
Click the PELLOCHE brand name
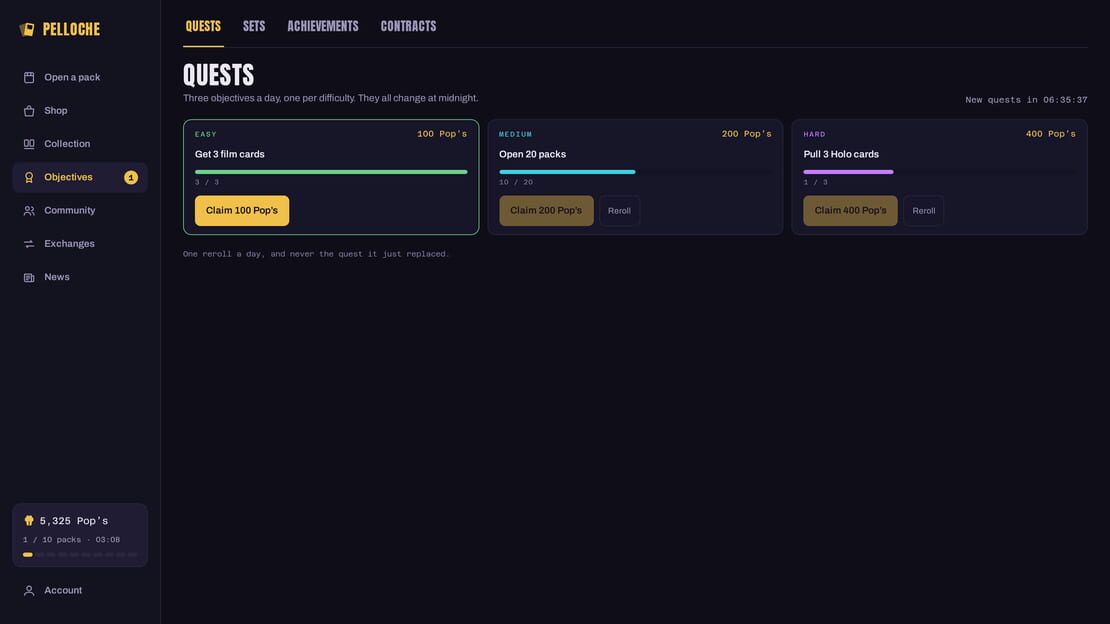pos(71,29)
